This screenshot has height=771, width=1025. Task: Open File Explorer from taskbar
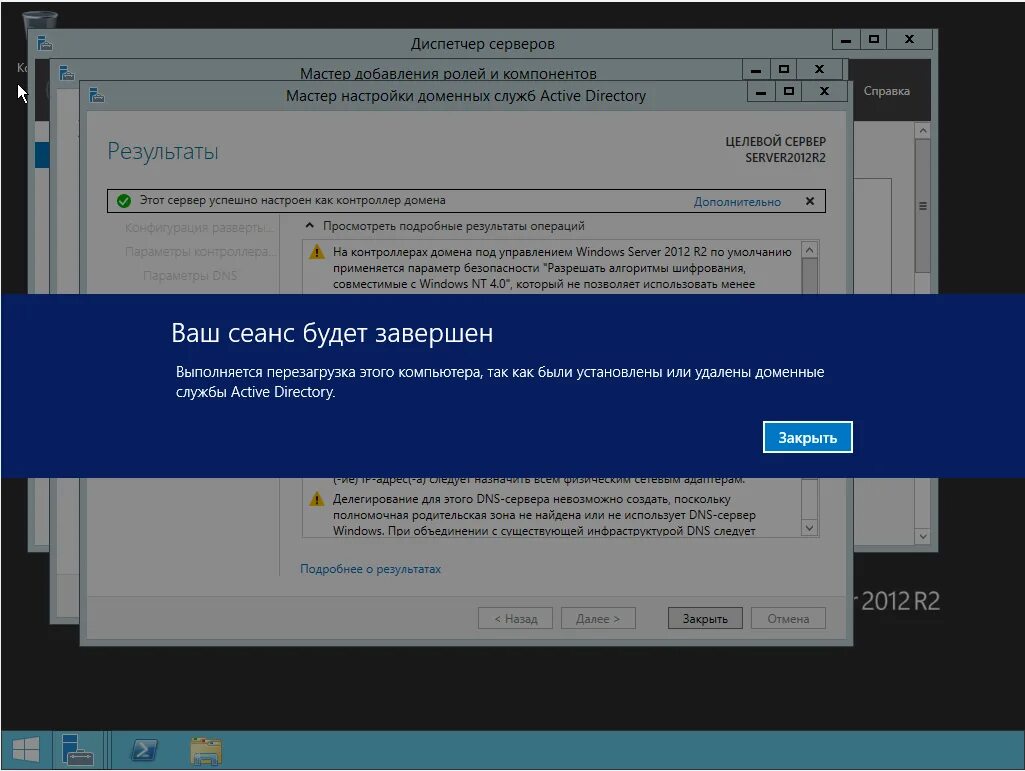point(206,751)
